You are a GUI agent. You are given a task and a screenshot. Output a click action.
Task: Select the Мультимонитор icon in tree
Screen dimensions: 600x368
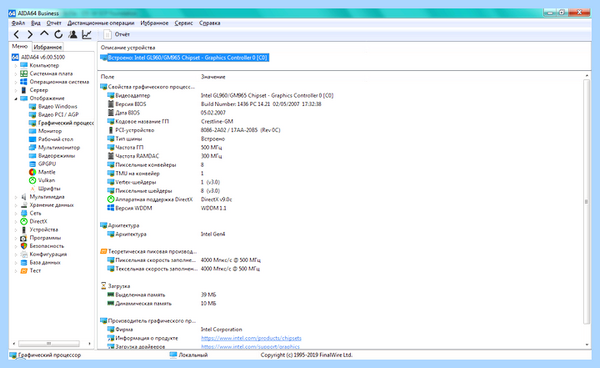pos(33,147)
